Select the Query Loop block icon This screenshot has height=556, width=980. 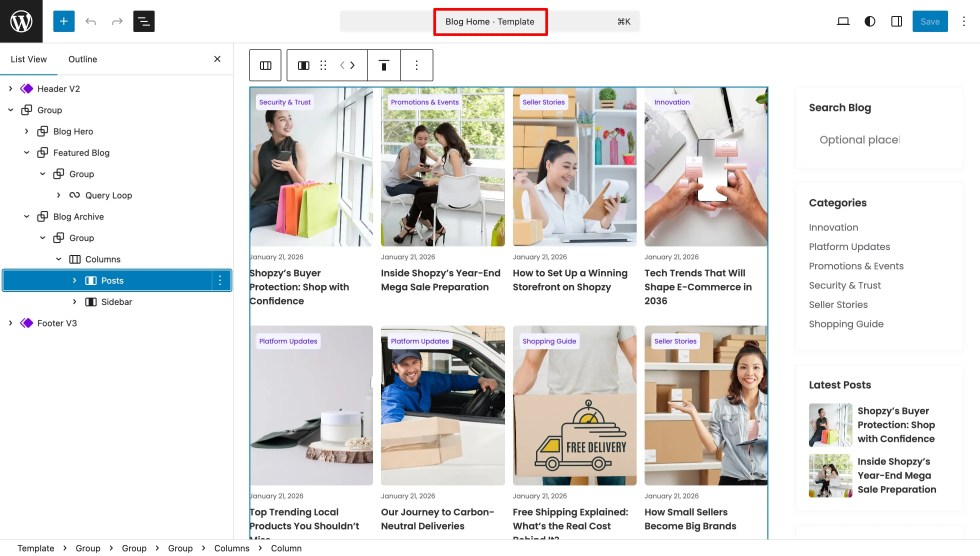pyautogui.click(x=74, y=195)
